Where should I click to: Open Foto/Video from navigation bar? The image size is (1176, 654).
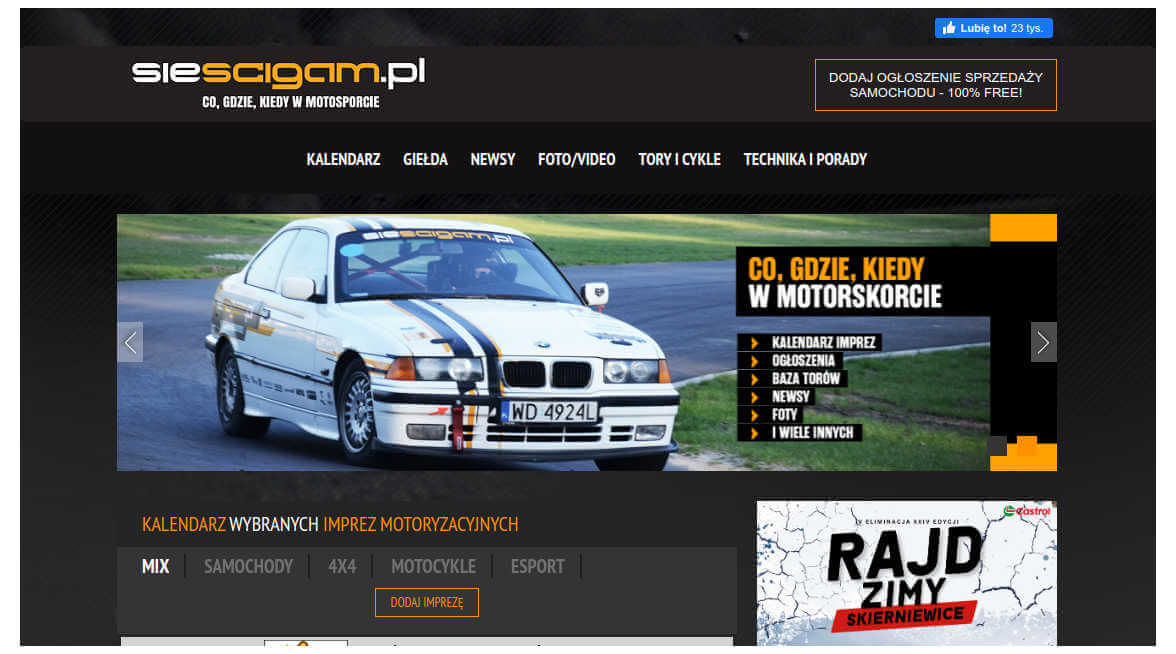[576, 159]
